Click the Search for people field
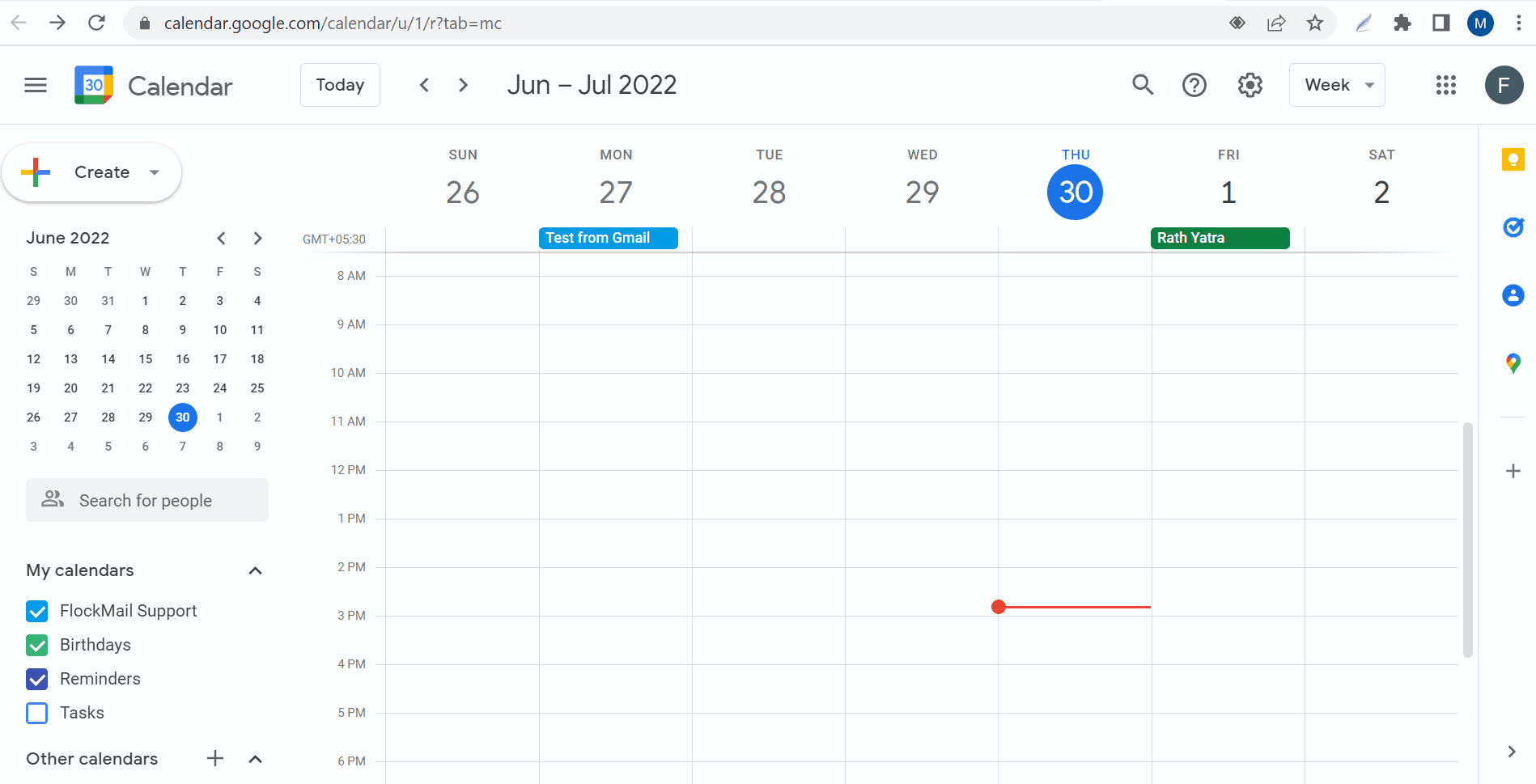The width and height of the screenshot is (1536, 784). tap(147, 500)
